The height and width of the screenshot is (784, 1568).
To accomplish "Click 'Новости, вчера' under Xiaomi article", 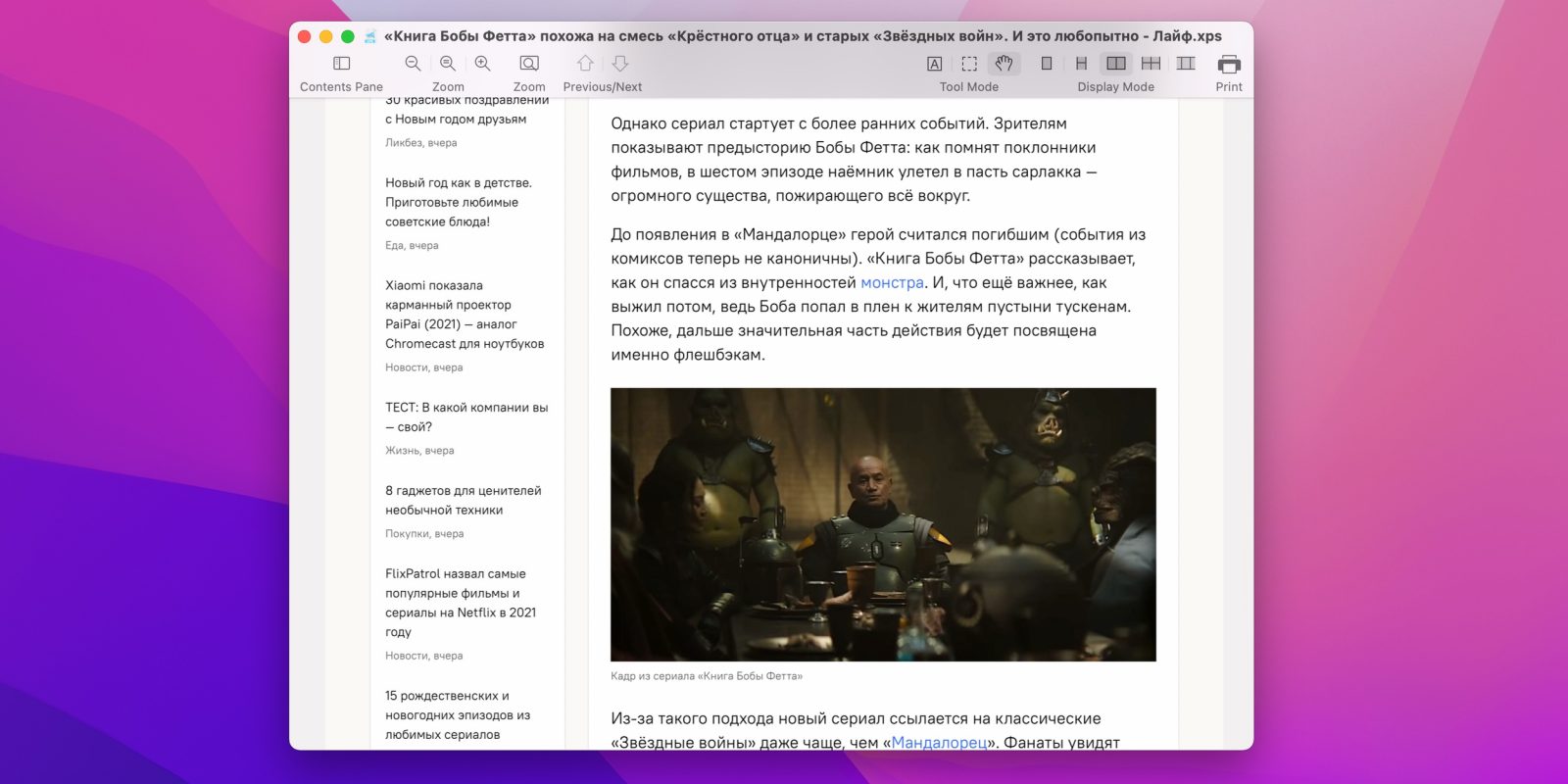I will (424, 367).
